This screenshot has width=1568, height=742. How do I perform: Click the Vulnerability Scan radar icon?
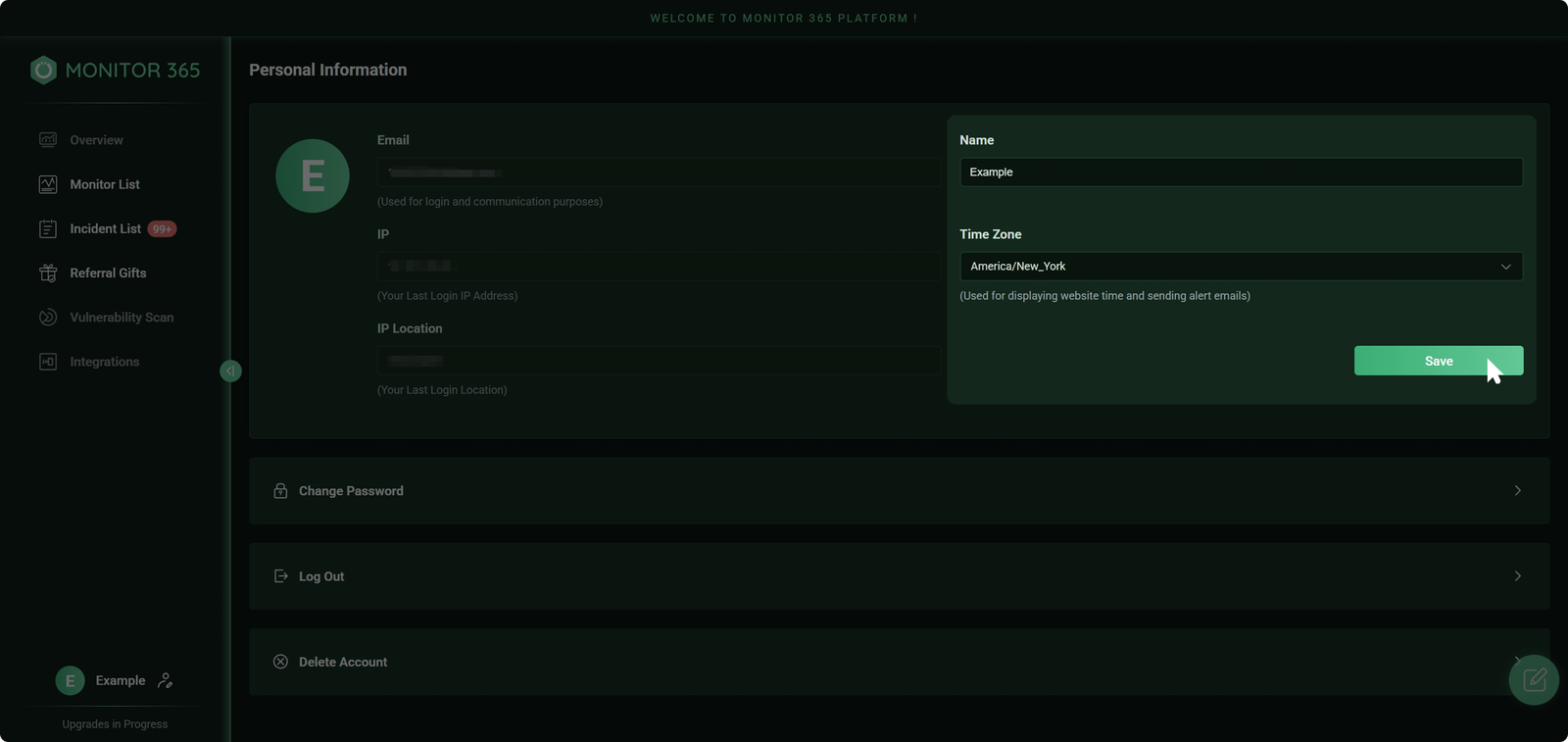click(x=48, y=318)
